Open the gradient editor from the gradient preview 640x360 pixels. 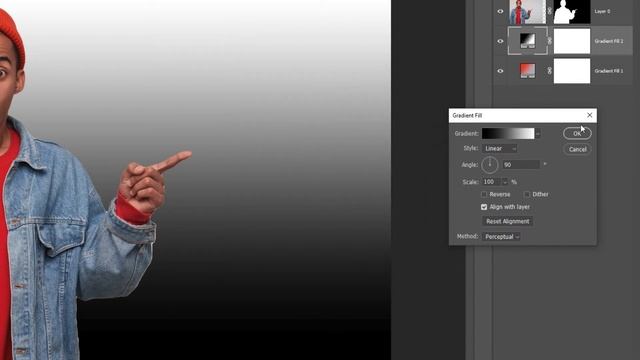(x=508, y=133)
